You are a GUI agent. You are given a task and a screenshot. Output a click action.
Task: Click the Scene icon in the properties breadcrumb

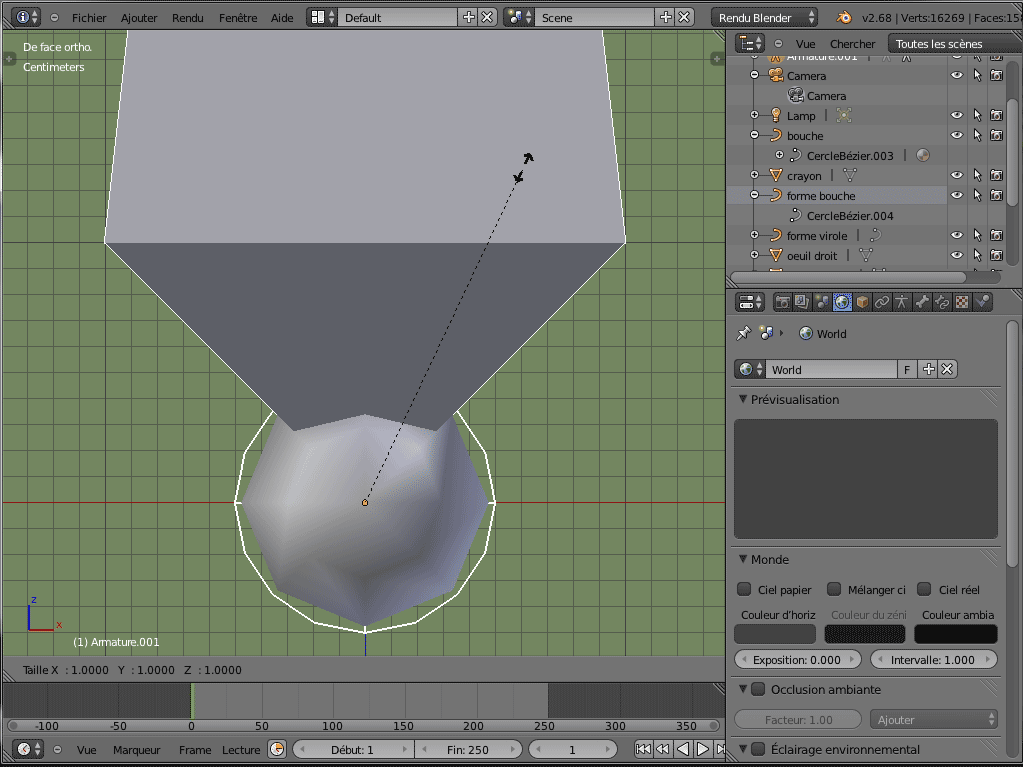(x=766, y=333)
